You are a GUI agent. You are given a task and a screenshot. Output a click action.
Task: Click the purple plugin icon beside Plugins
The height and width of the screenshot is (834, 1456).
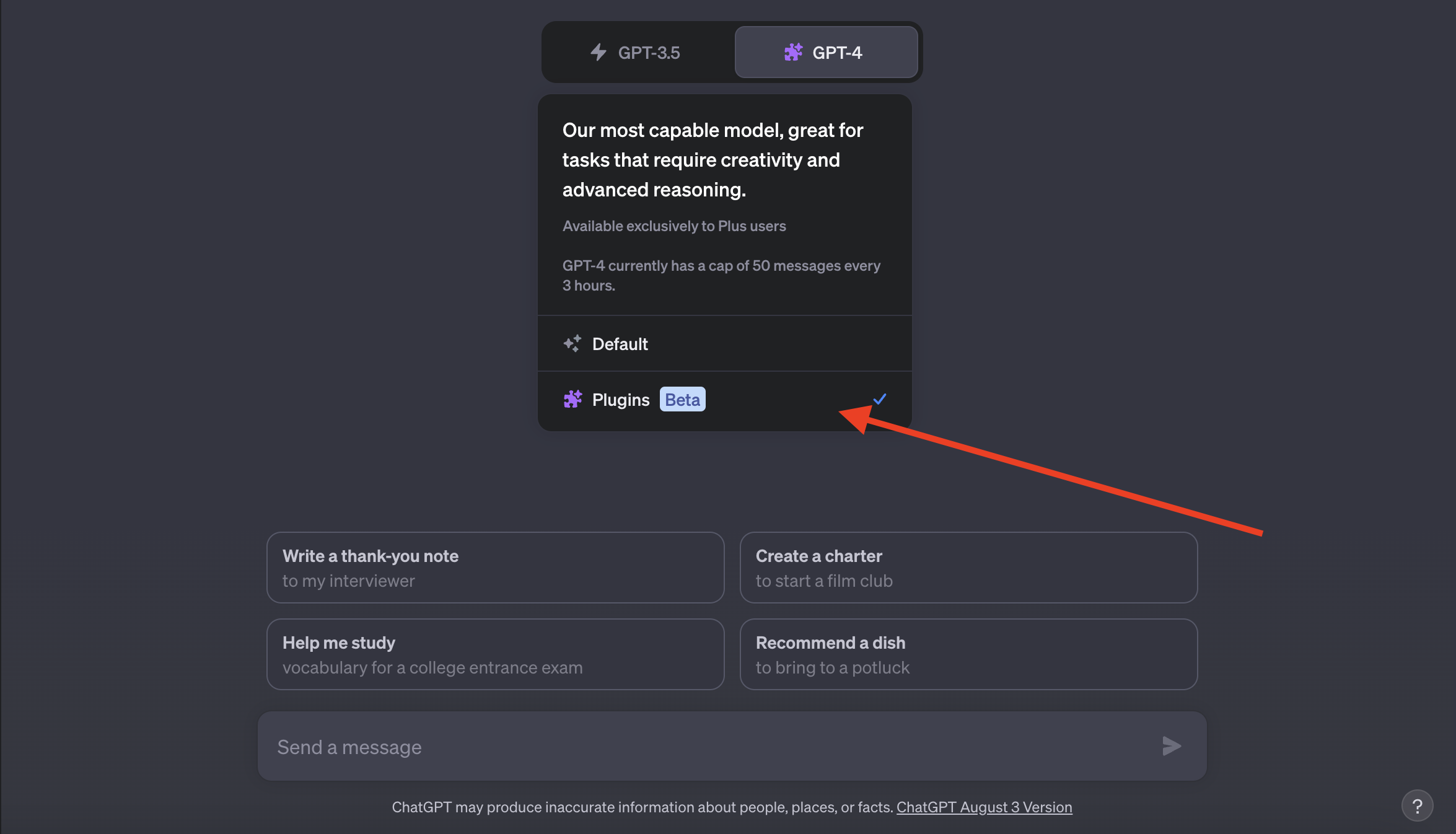click(x=572, y=399)
